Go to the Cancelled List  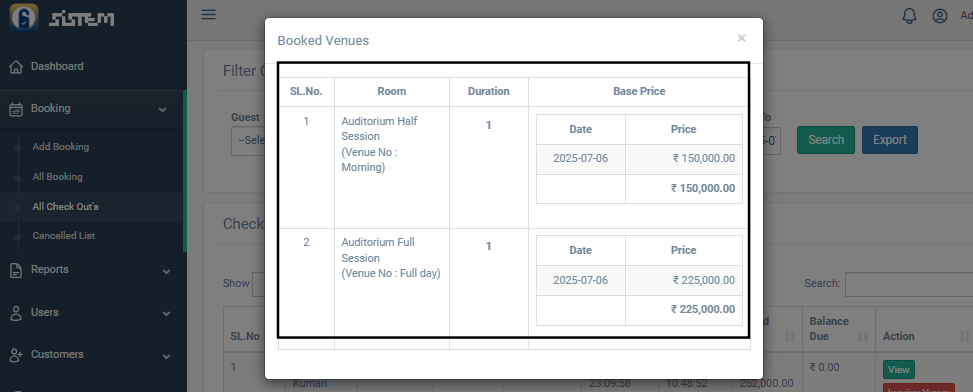click(x=63, y=236)
